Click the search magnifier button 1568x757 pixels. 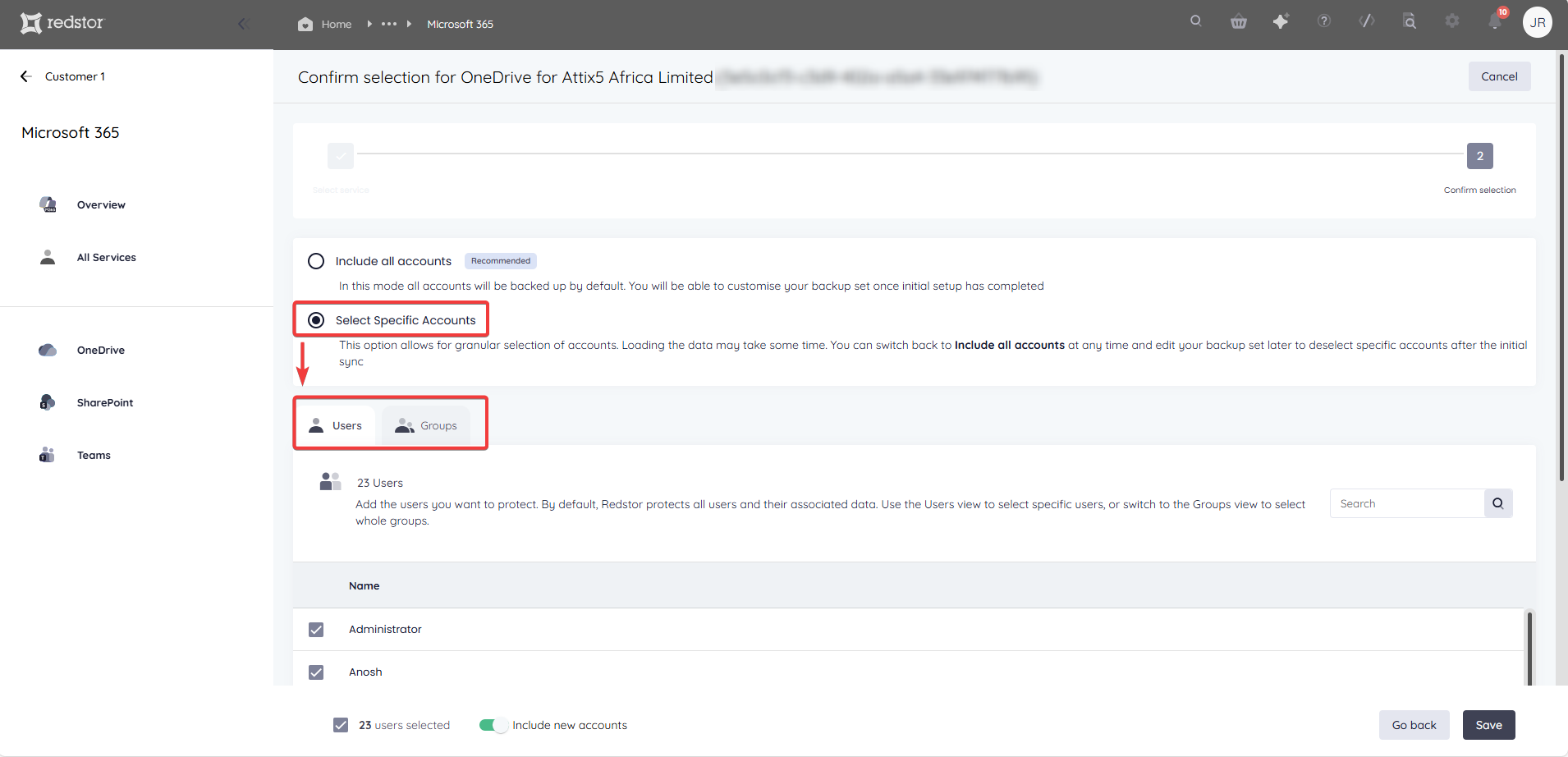(x=1498, y=503)
